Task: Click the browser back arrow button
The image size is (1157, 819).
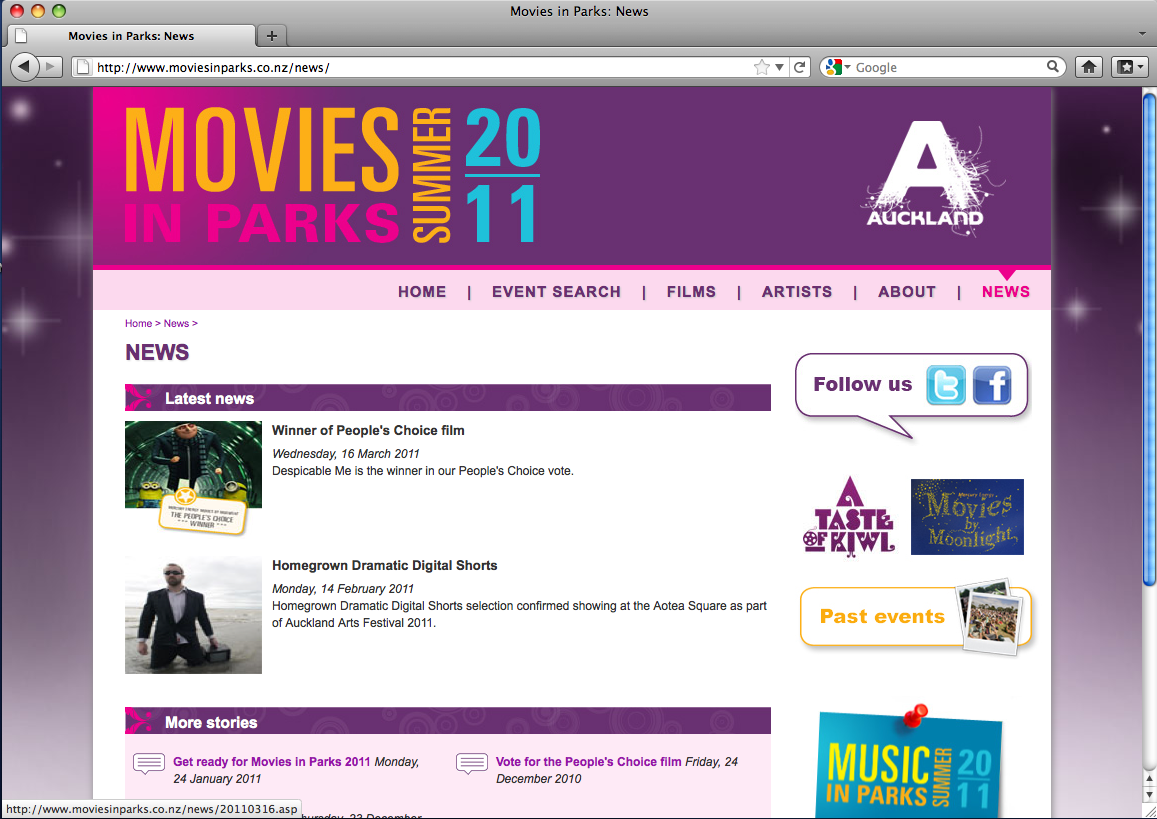Action: coord(24,67)
